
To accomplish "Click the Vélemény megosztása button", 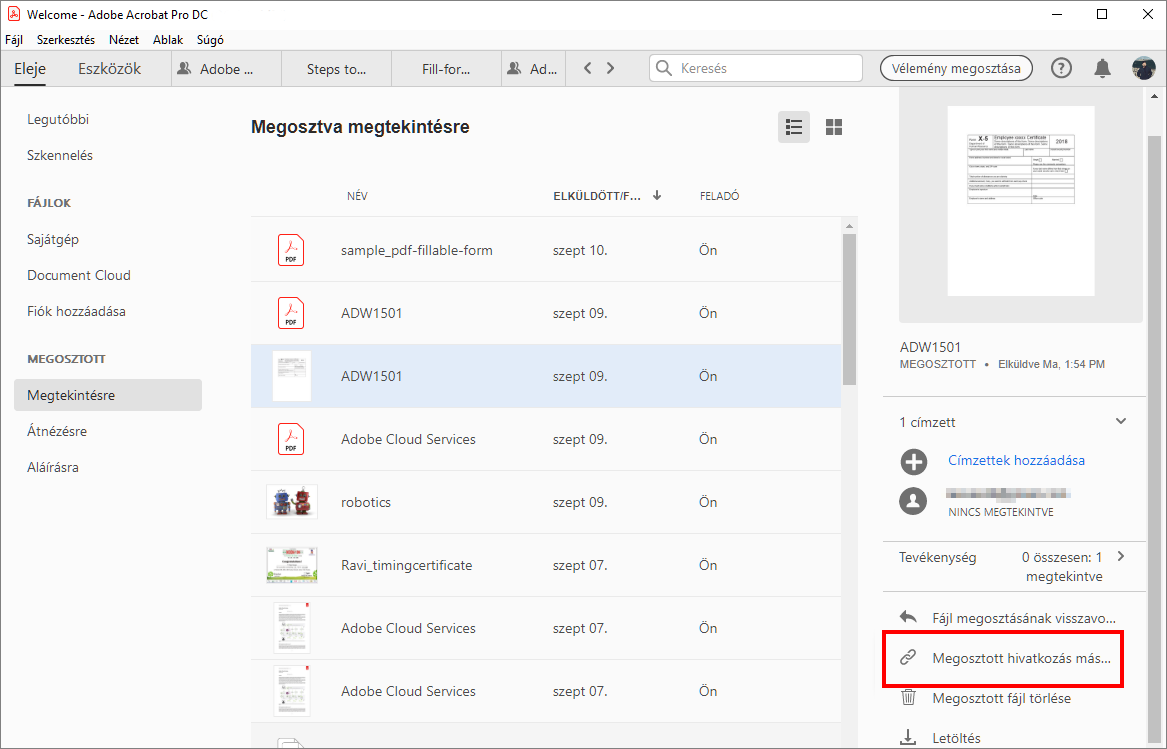I will click(956, 68).
